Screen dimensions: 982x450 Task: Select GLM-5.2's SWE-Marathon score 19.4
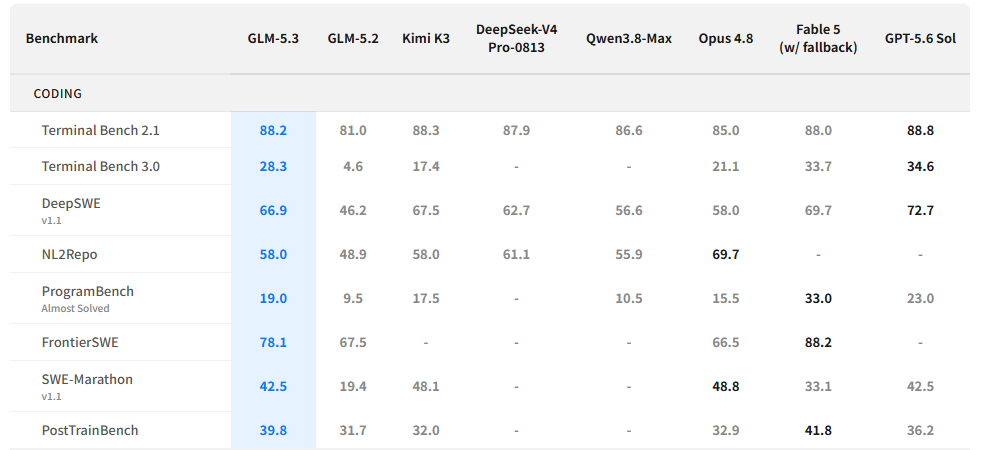[x=353, y=386]
